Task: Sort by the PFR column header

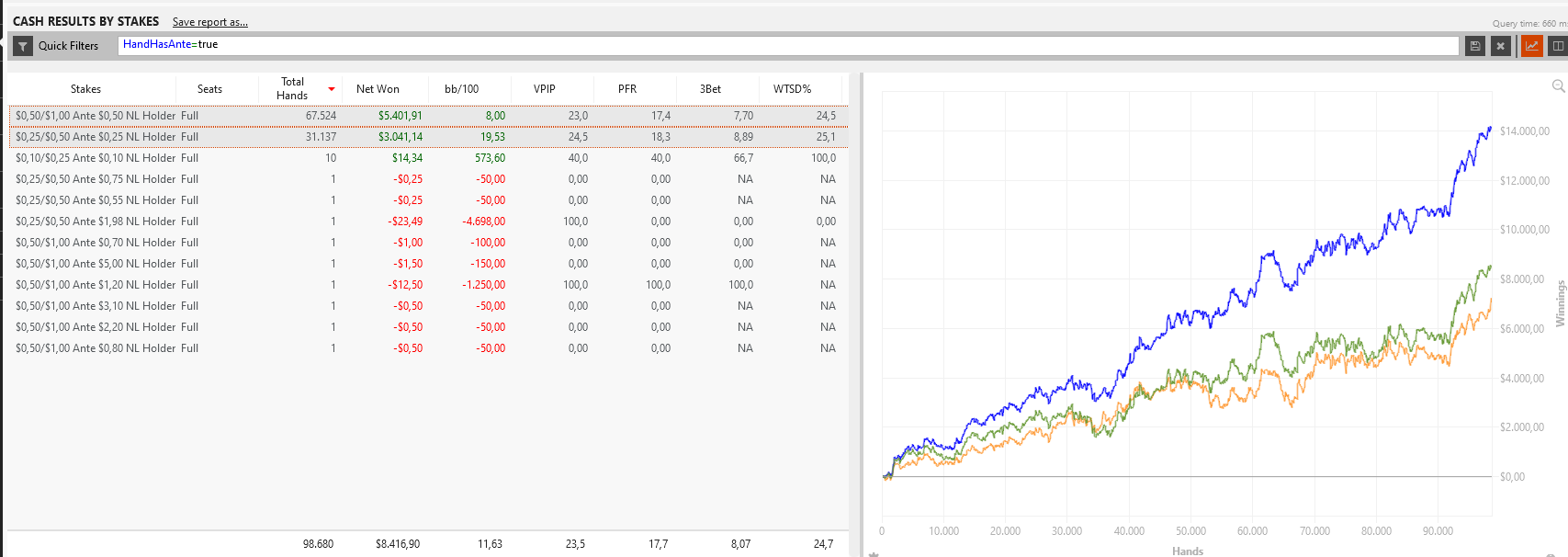Action: pyautogui.click(x=627, y=89)
